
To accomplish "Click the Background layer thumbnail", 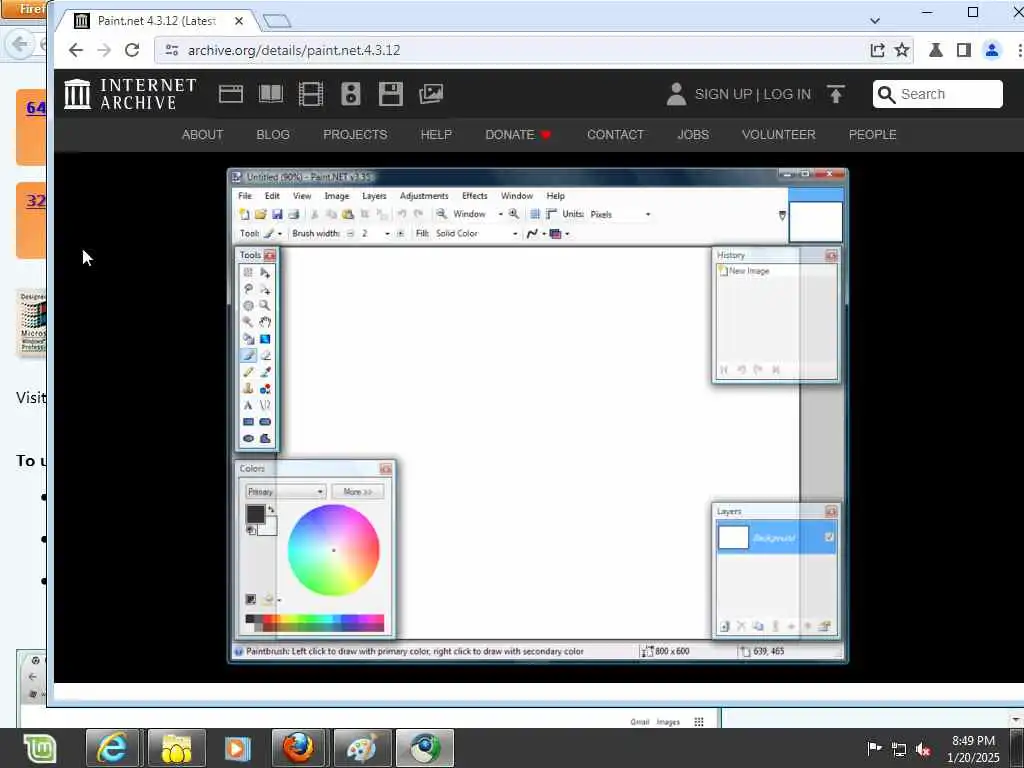I will click(x=733, y=537).
